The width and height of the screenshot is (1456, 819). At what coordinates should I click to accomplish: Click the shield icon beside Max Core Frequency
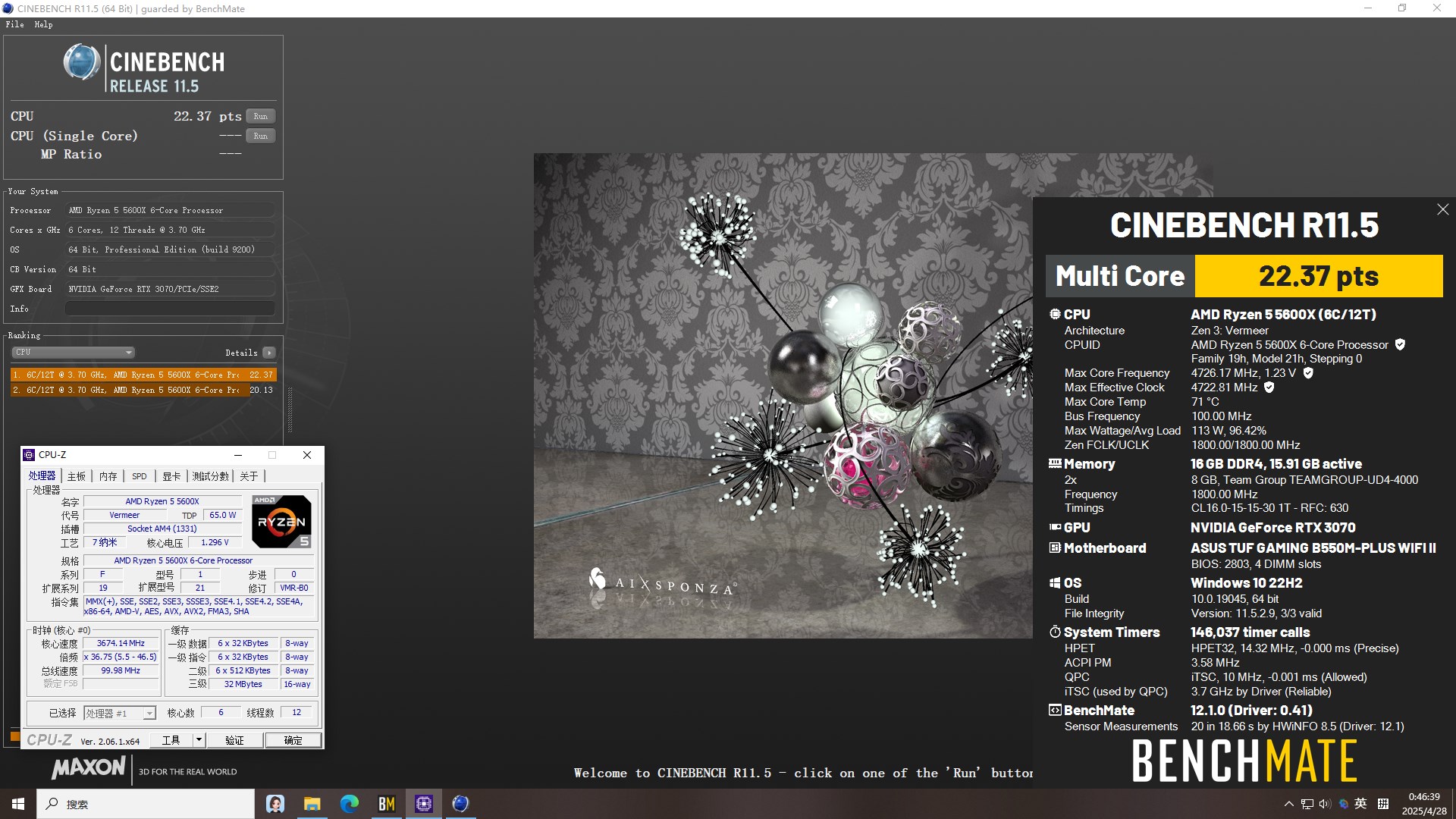[x=1308, y=372]
